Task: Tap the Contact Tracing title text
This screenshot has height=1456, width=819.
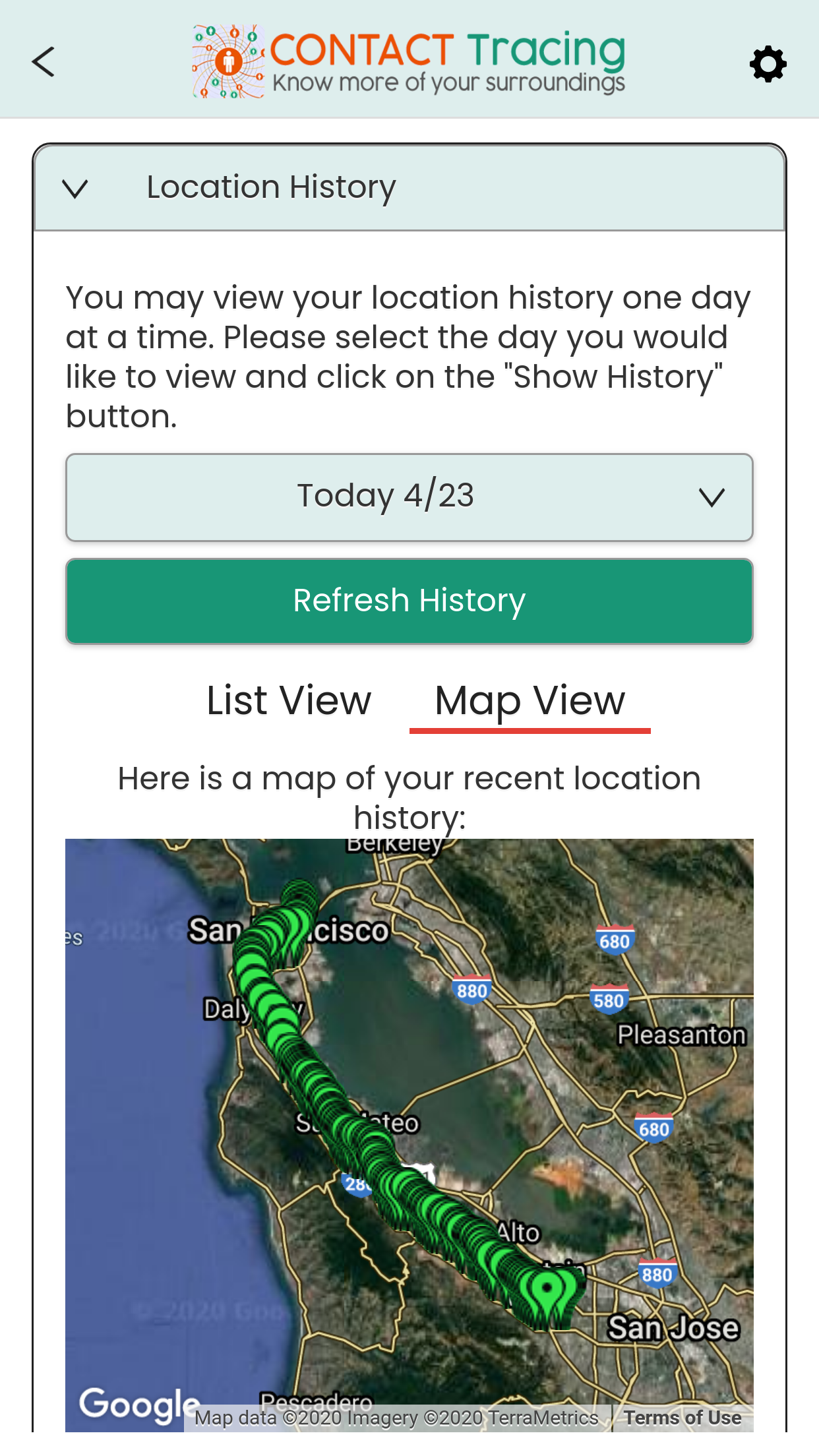Action: tap(447, 50)
